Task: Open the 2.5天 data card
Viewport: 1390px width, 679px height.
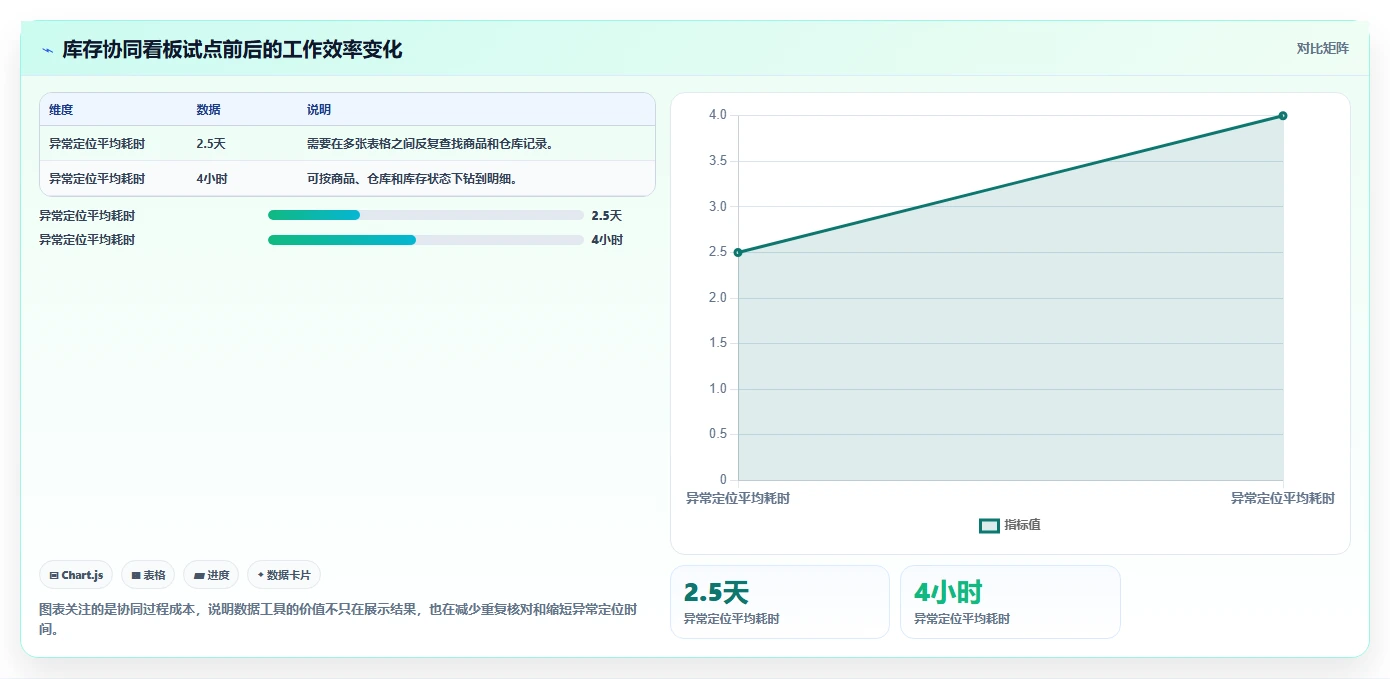Action: point(780,602)
